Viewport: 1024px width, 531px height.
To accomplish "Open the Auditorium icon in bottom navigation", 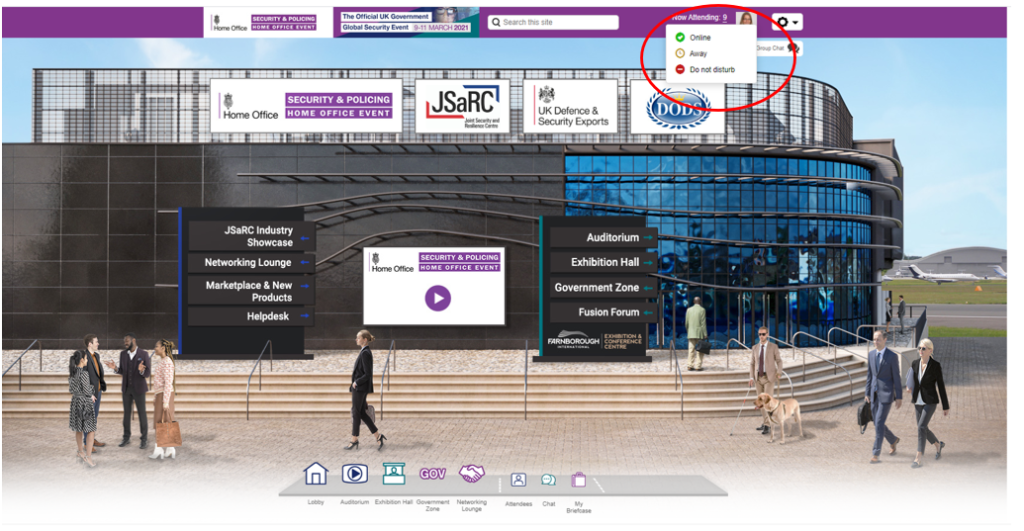I will coord(355,474).
